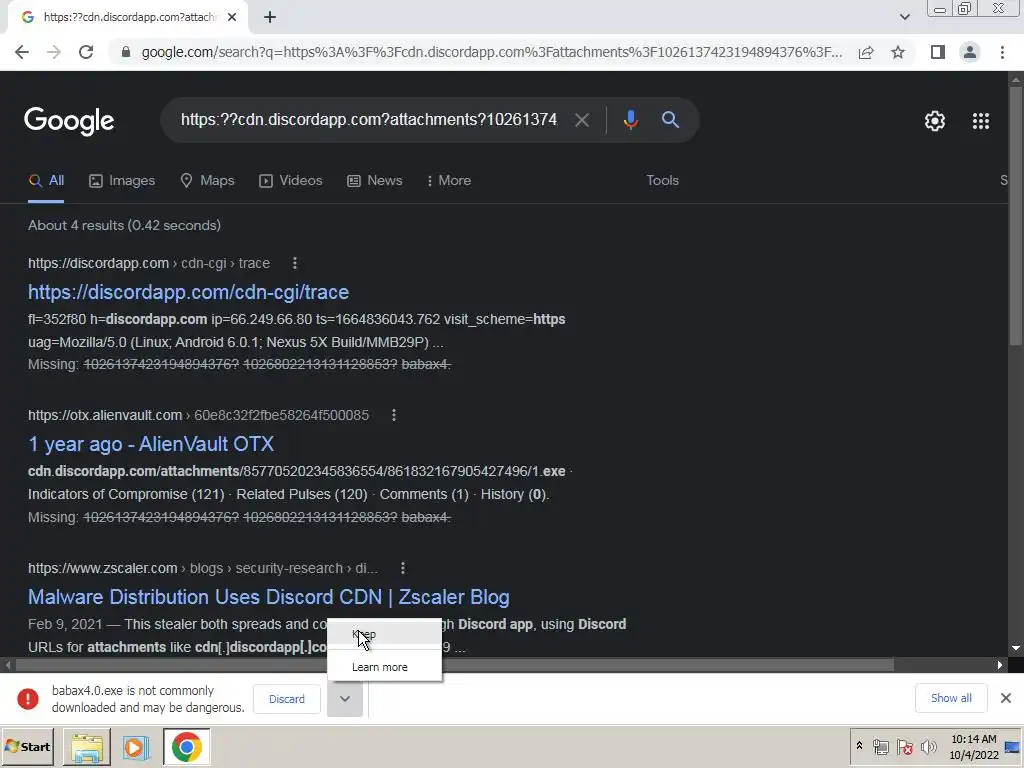Open Chrome's three-dot menu
This screenshot has width=1024, height=768.
(1002, 52)
